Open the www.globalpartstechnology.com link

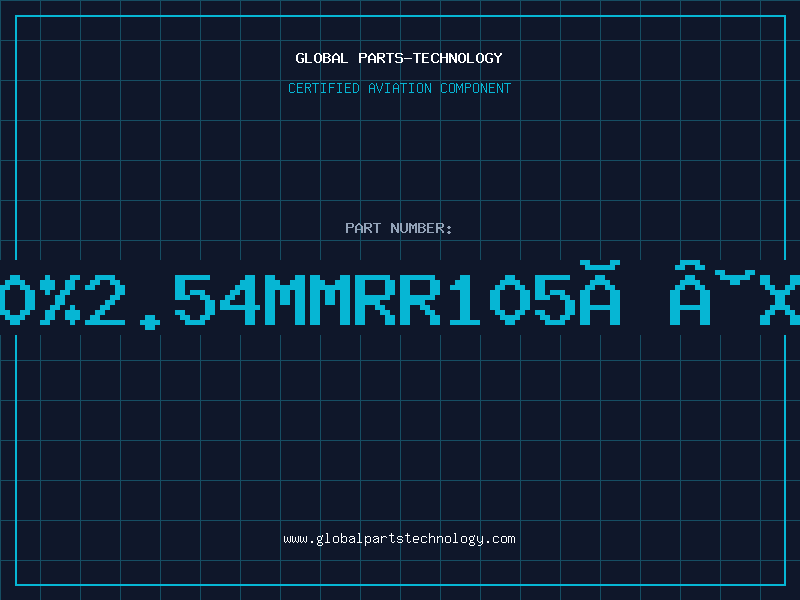pos(399,539)
